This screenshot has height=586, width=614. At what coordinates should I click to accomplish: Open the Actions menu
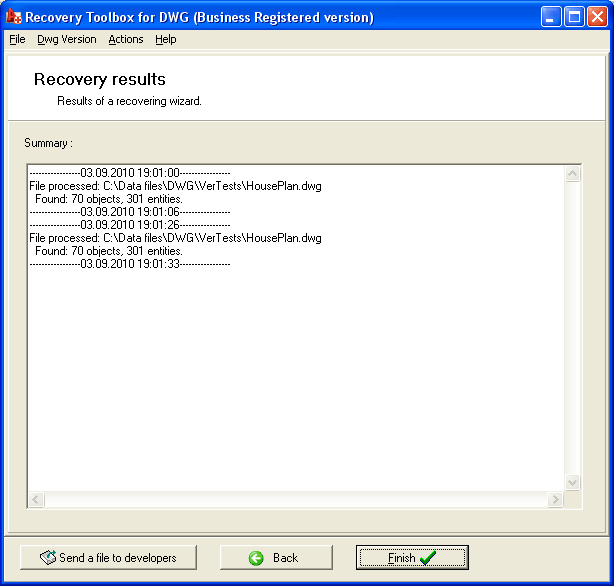coord(126,40)
